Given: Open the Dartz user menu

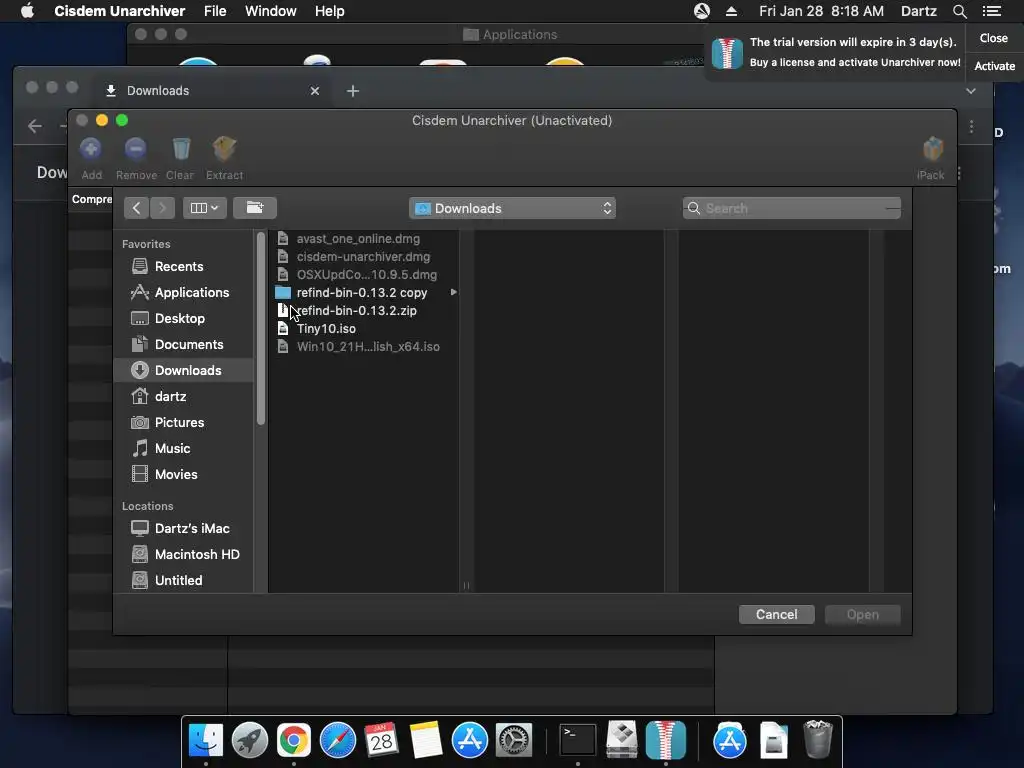Looking at the screenshot, I should (x=918, y=11).
